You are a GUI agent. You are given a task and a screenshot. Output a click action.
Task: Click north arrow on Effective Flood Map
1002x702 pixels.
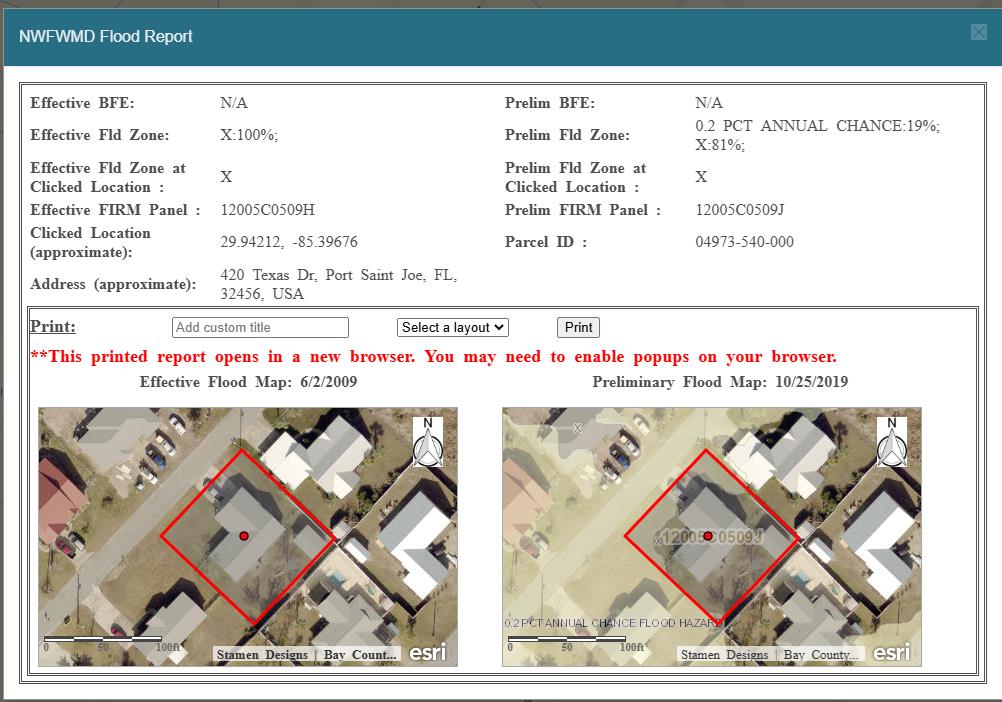click(x=428, y=443)
